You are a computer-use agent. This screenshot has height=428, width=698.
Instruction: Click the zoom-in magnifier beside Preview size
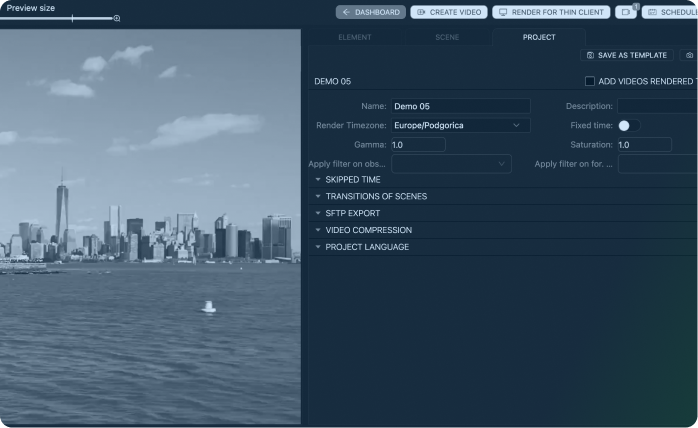(x=117, y=18)
